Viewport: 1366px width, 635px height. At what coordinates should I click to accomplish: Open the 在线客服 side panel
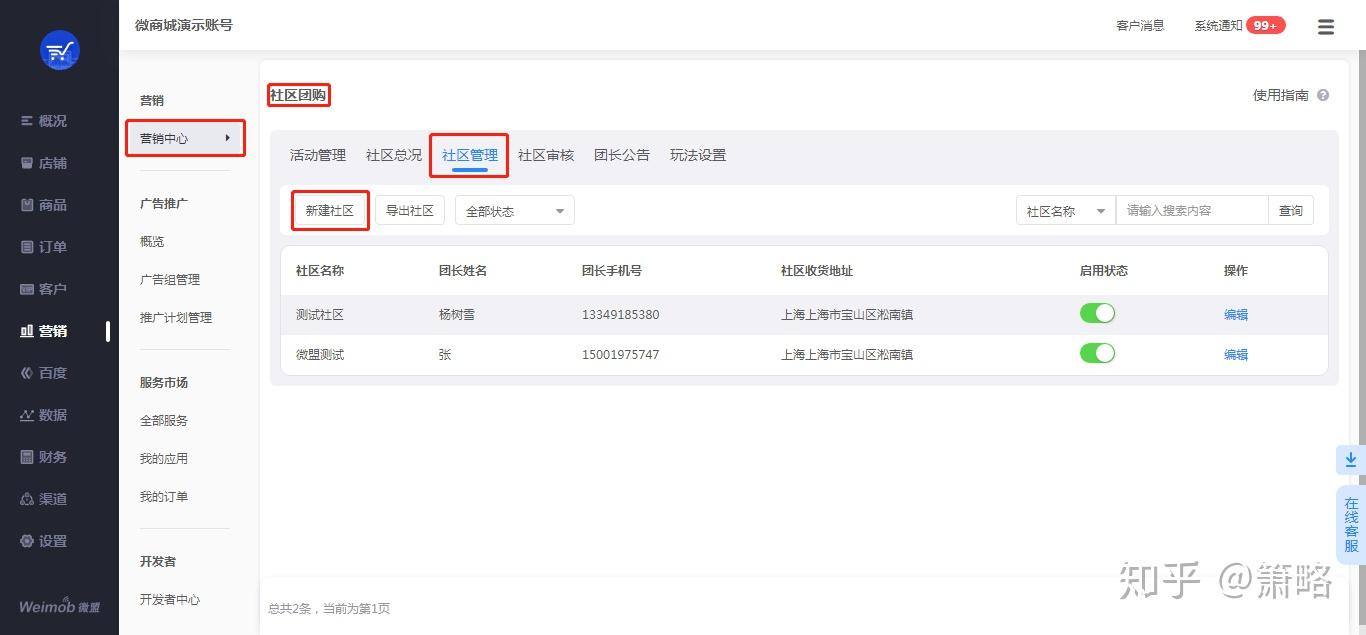pyautogui.click(x=1351, y=525)
